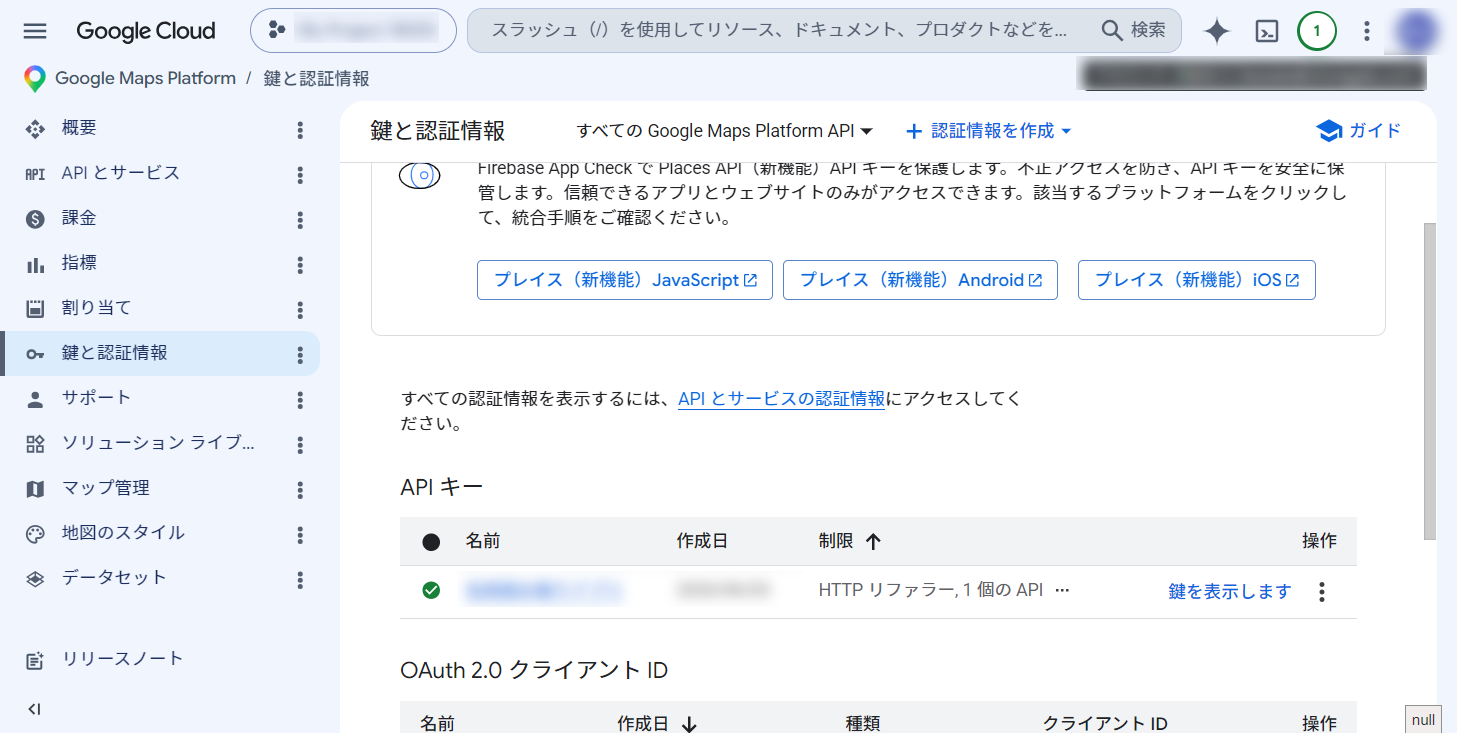
Task: Open more options for API とサービス
Action: pos(300,175)
